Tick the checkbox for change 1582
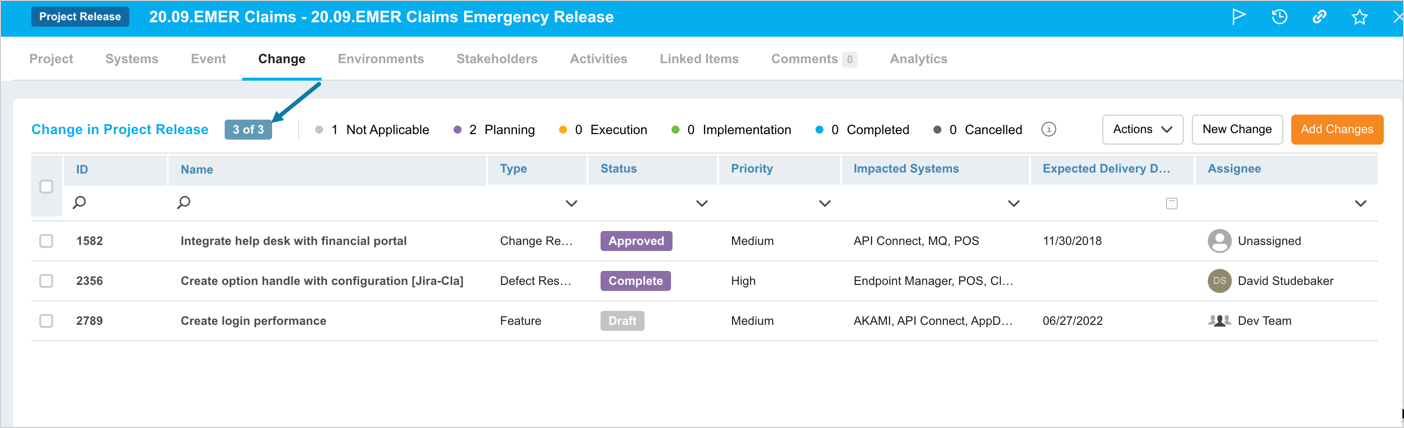1404x428 pixels. pyautogui.click(x=46, y=241)
